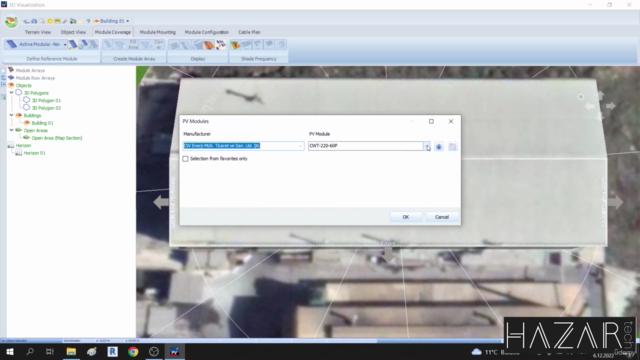Open Revit from the taskbar
This screenshot has height=360, width=640.
[x=112, y=351]
